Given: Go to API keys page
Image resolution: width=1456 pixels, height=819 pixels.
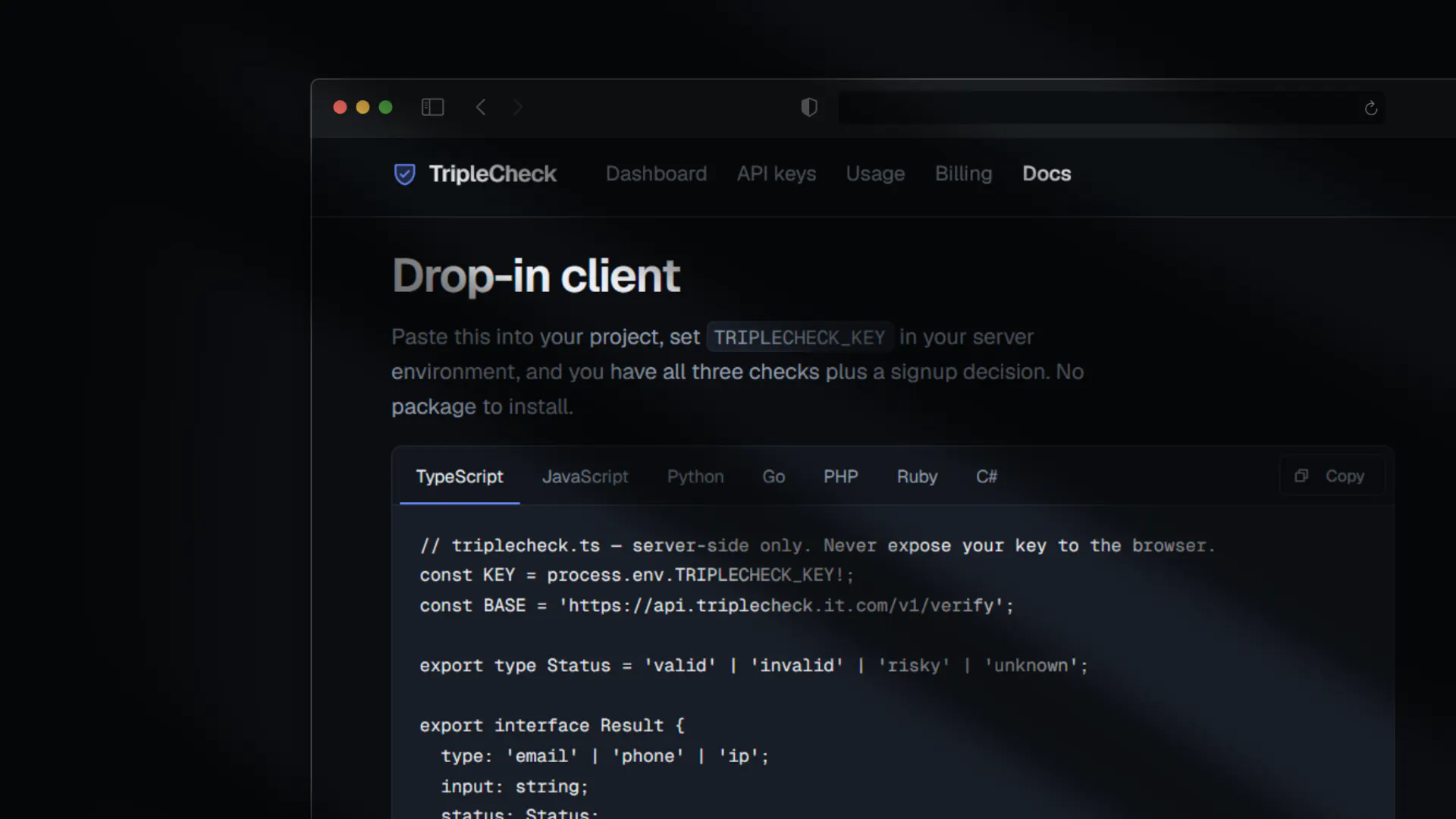Looking at the screenshot, I should click(x=776, y=174).
